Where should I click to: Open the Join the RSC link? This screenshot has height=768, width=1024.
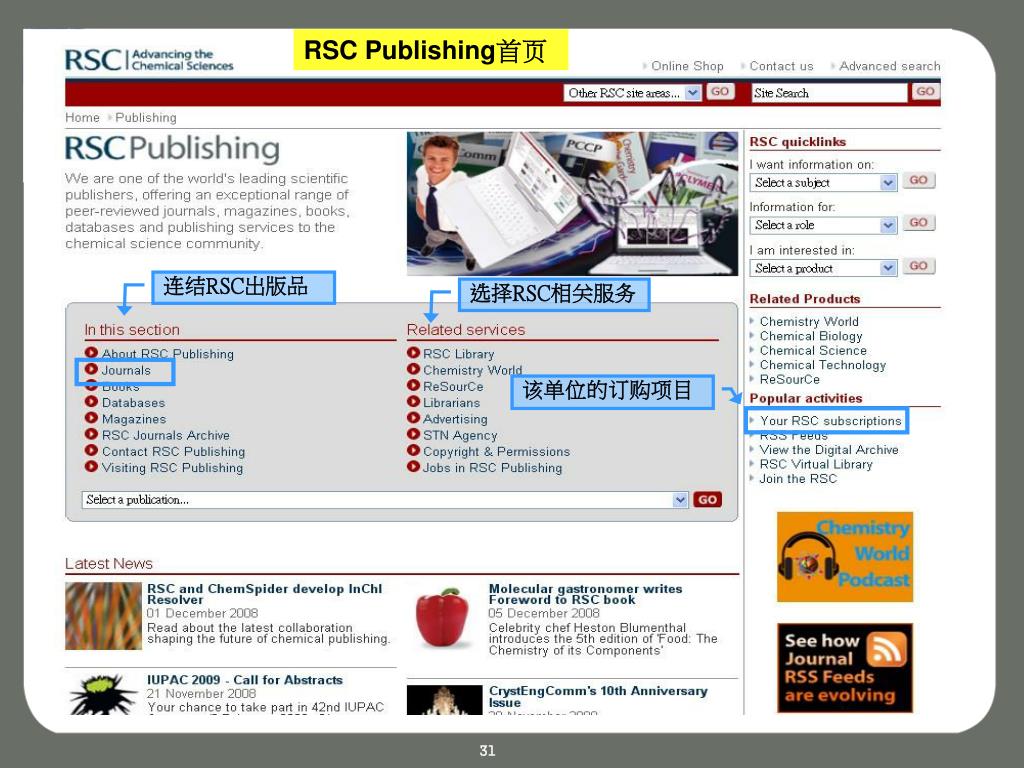coord(798,478)
